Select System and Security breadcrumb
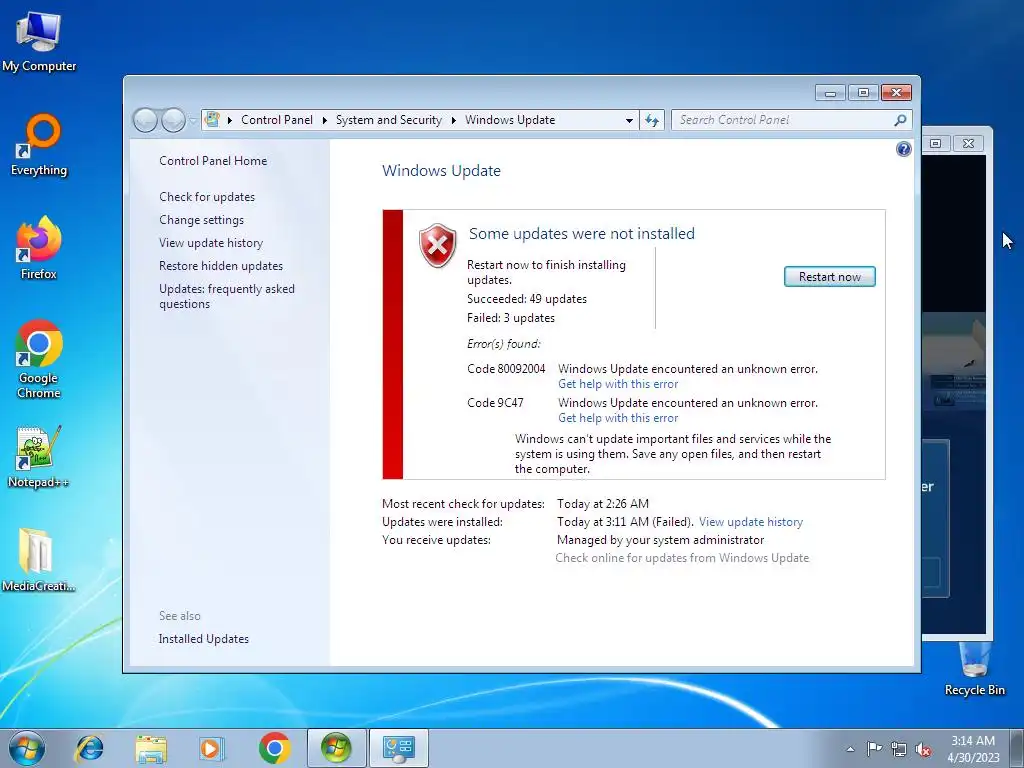This screenshot has width=1024, height=768. pyautogui.click(x=389, y=120)
